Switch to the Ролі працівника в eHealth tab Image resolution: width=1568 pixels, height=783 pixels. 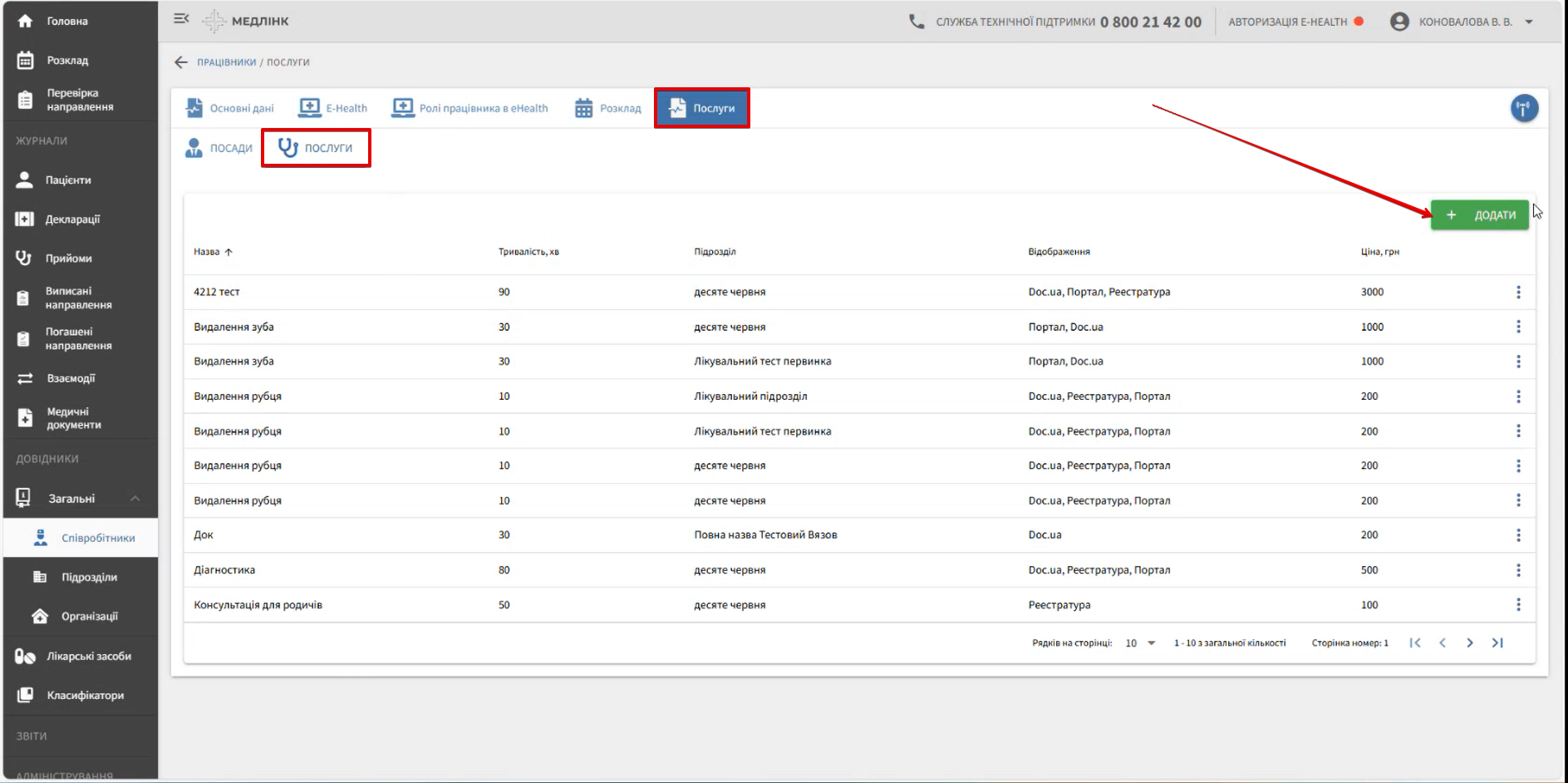click(470, 108)
